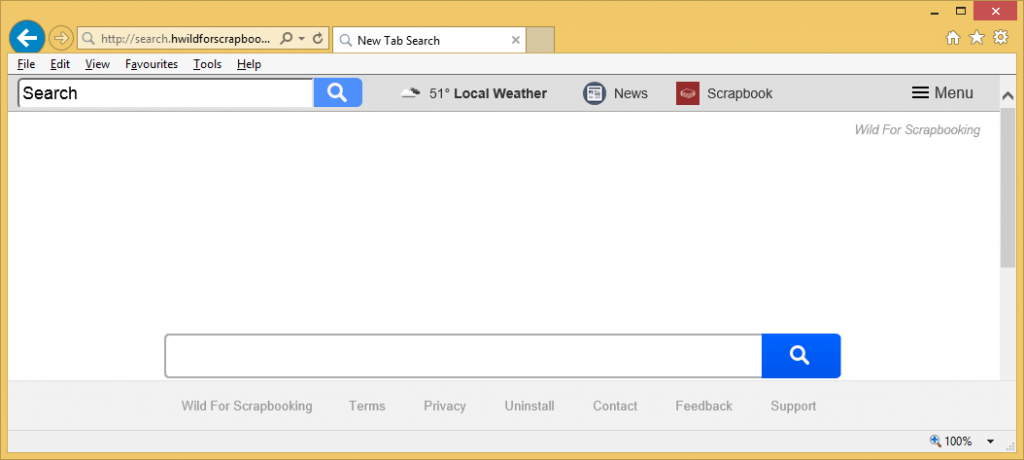Viewport: 1024px width, 460px height.
Task: Open the Support link
Action: (x=793, y=406)
